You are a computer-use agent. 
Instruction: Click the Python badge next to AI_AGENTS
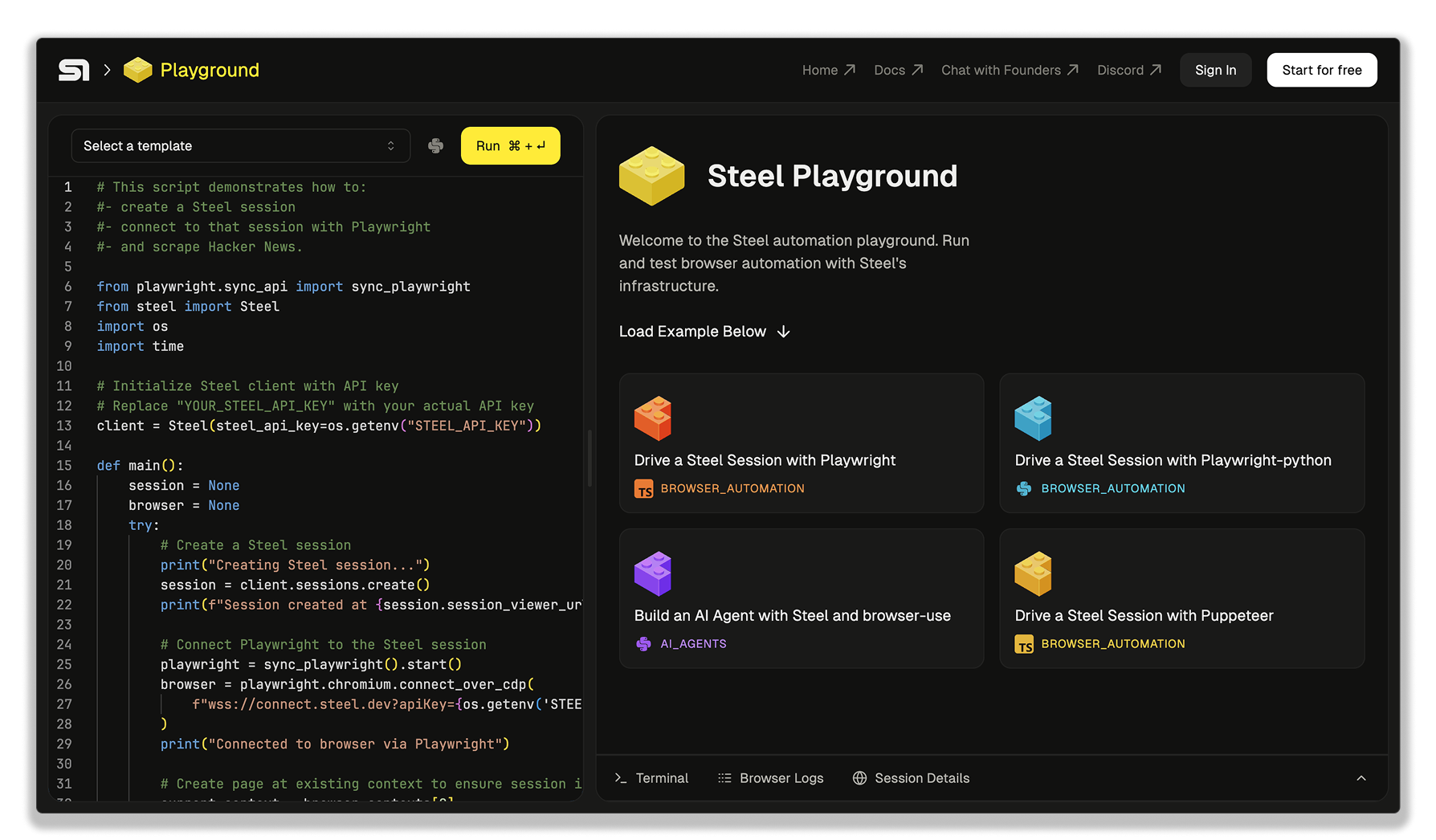click(x=643, y=643)
